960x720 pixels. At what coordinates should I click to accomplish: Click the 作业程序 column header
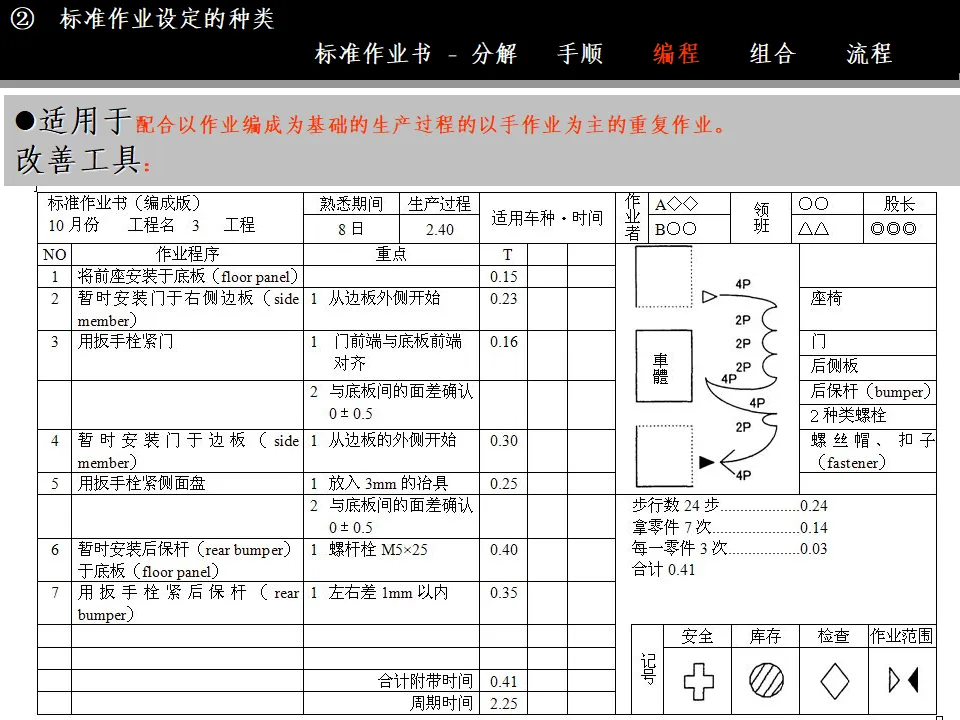(187, 254)
